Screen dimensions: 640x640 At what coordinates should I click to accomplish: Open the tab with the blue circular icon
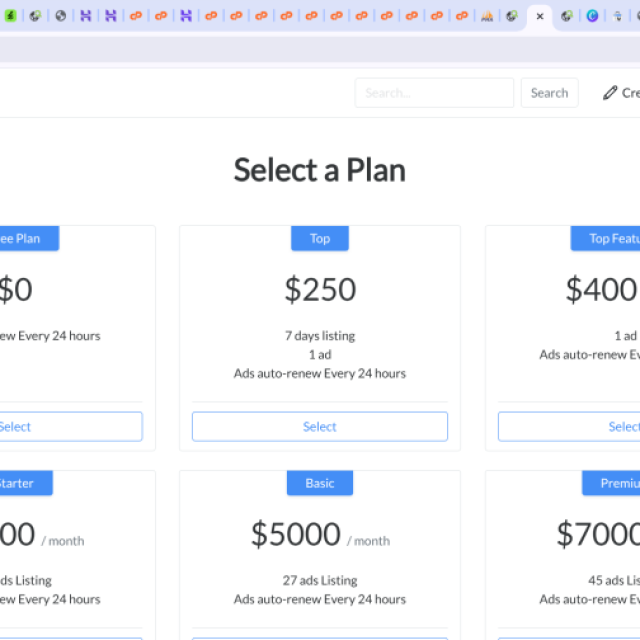(592, 16)
